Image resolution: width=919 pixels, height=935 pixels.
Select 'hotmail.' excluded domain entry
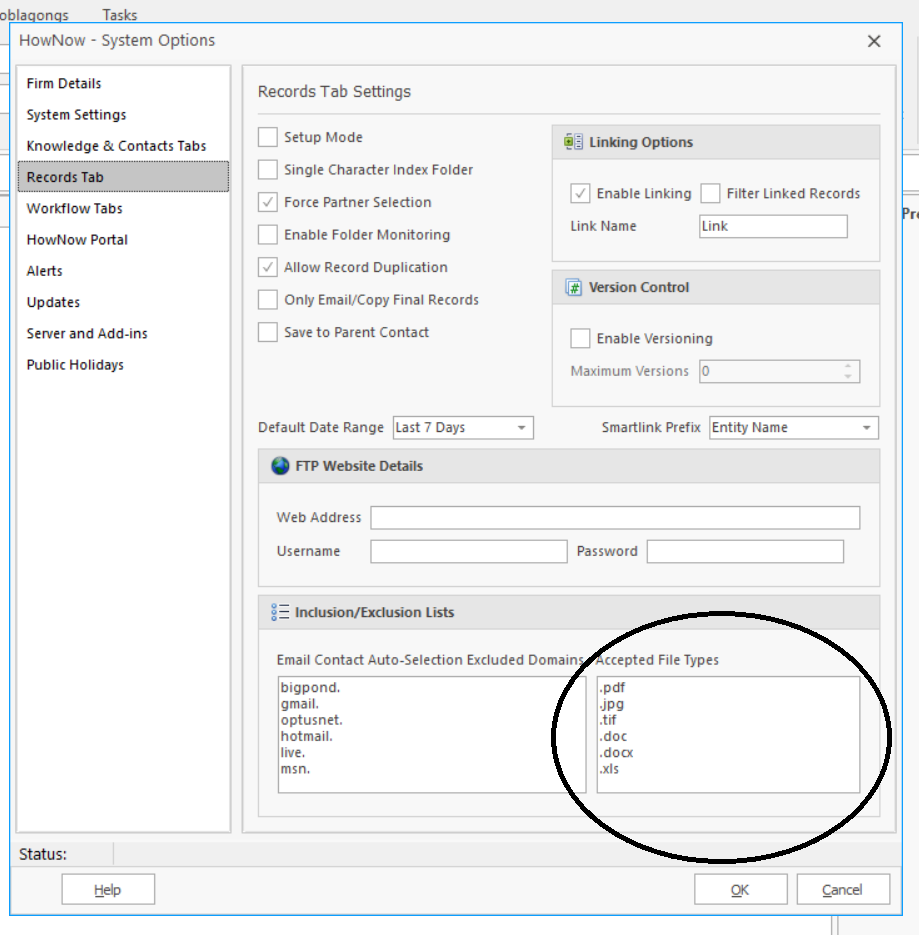(x=307, y=736)
